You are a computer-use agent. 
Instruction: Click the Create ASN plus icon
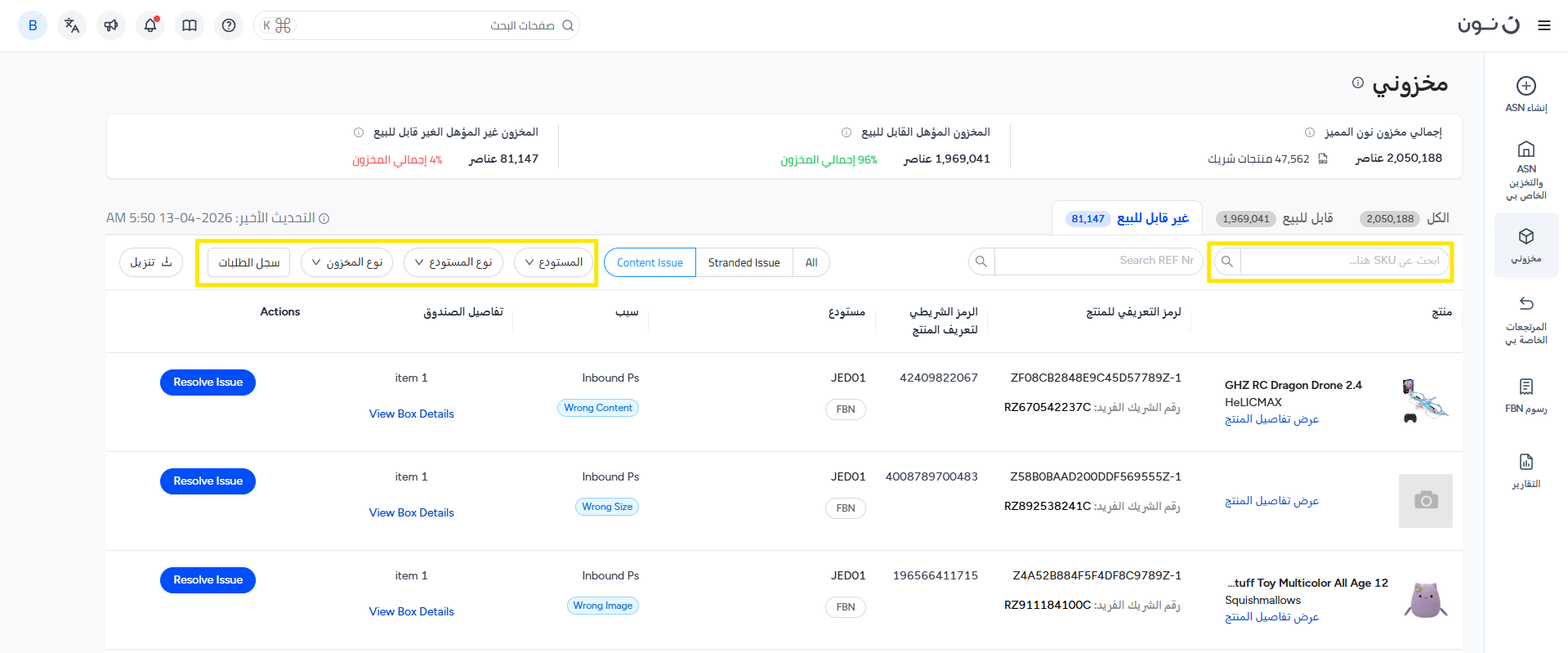pyautogui.click(x=1526, y=86)
